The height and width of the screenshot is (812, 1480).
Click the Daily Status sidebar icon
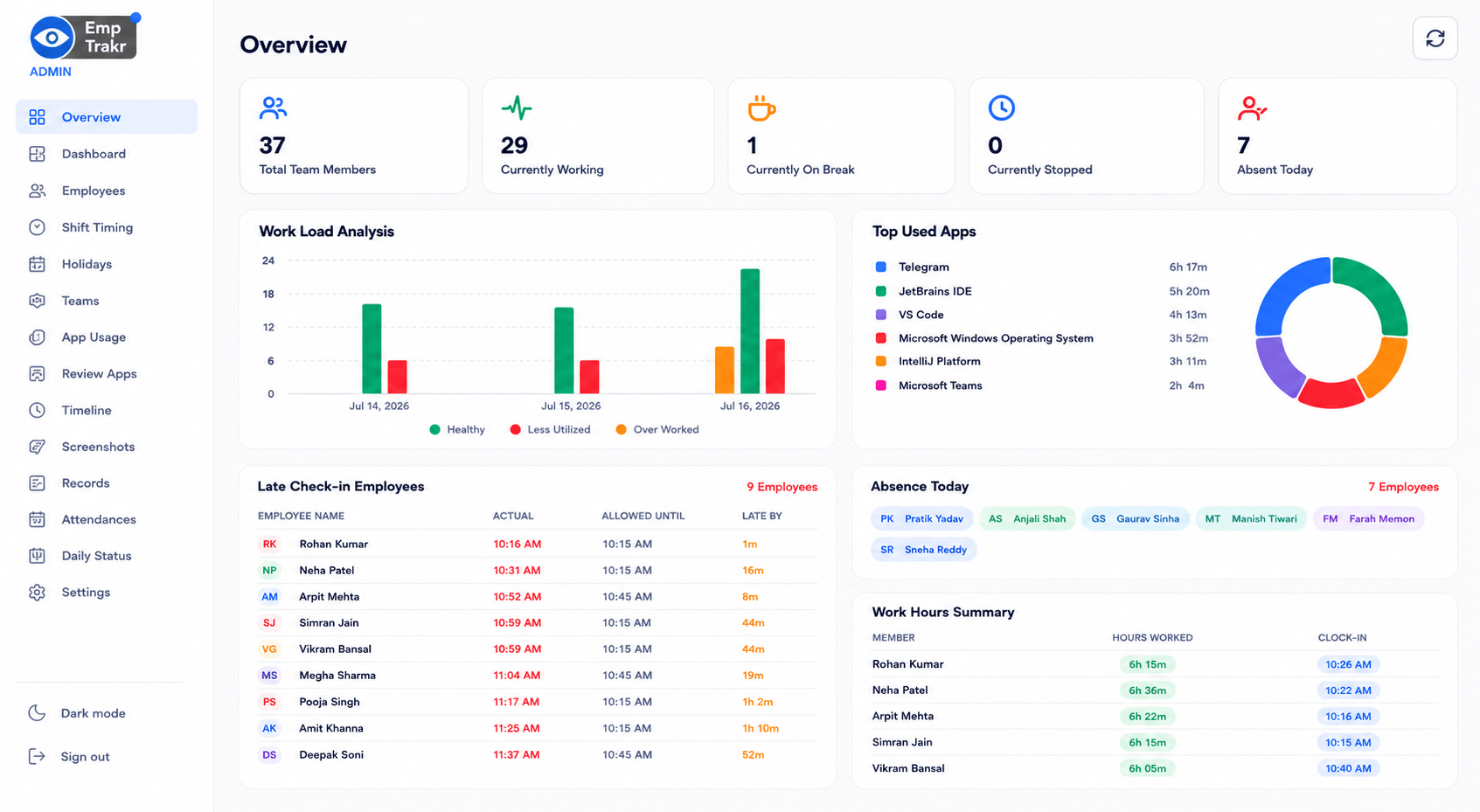pyautogui.click(x=37, y=556)
